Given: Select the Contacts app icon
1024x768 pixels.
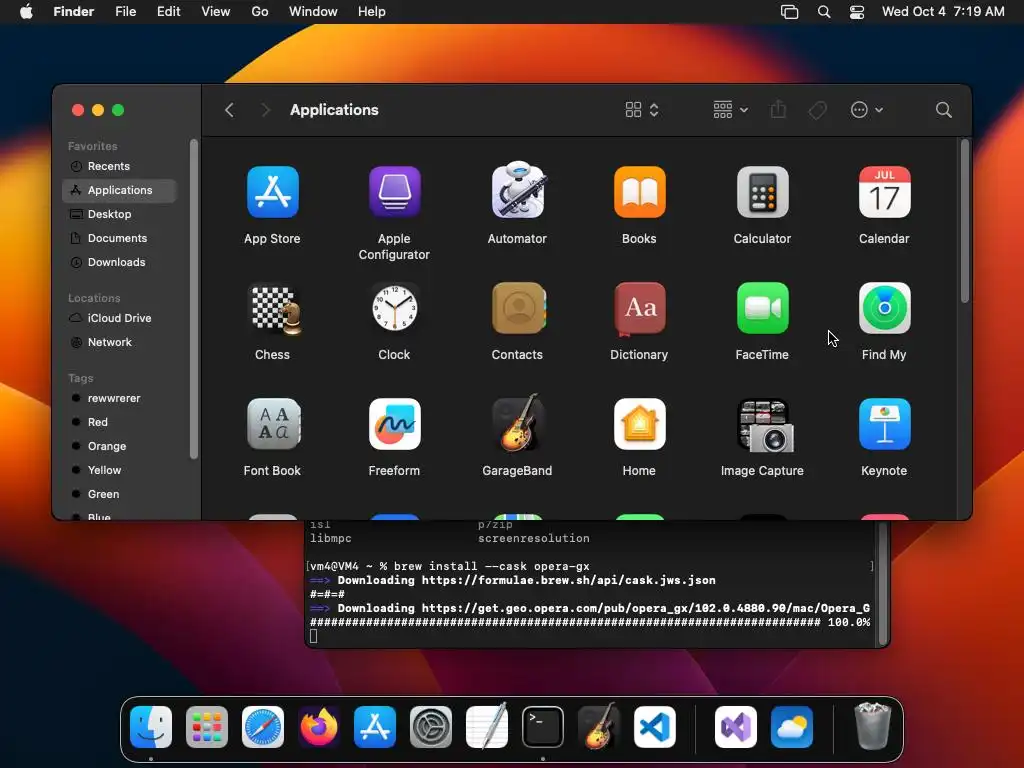Looking at the screenshot, I should point(519,308).
